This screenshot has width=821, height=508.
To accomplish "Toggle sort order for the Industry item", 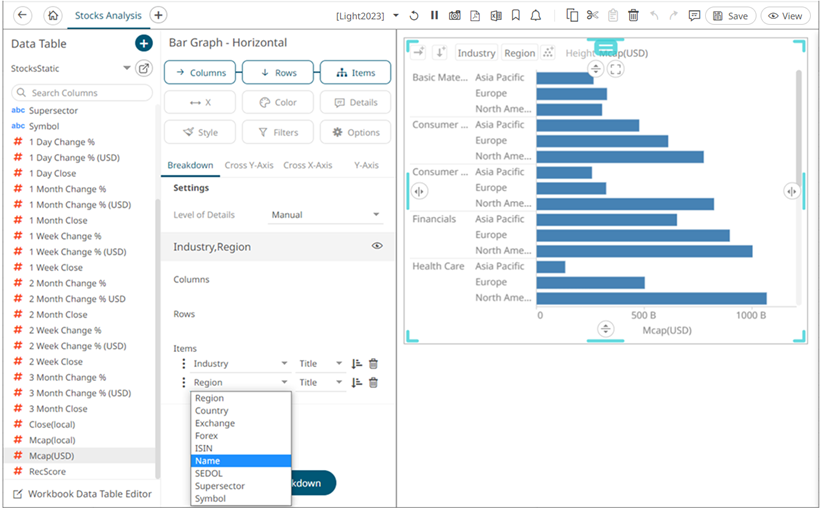I will point(356,364).
